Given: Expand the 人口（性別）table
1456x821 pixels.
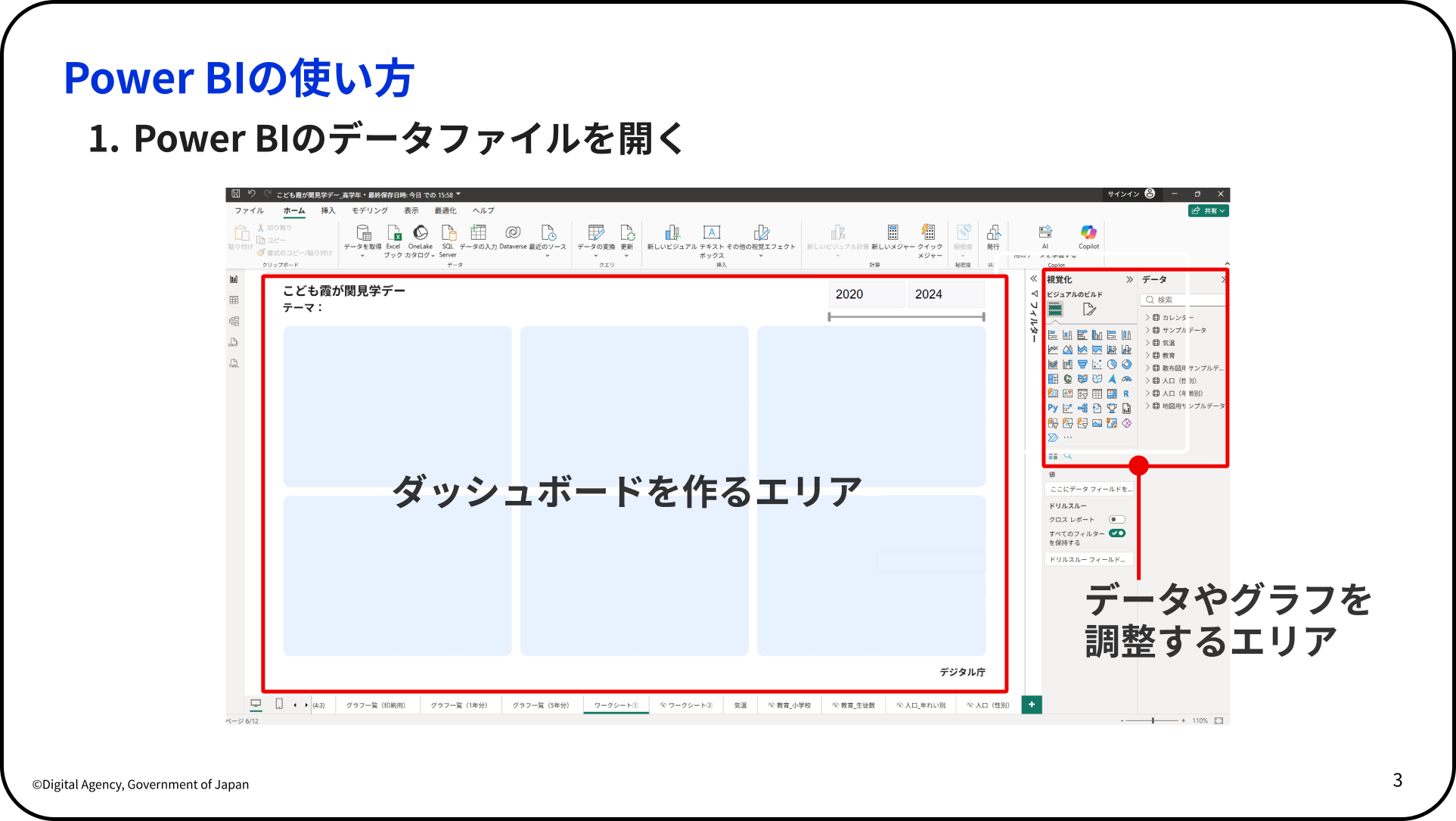Looking at the screenshot, I should tap(1147, 381).
